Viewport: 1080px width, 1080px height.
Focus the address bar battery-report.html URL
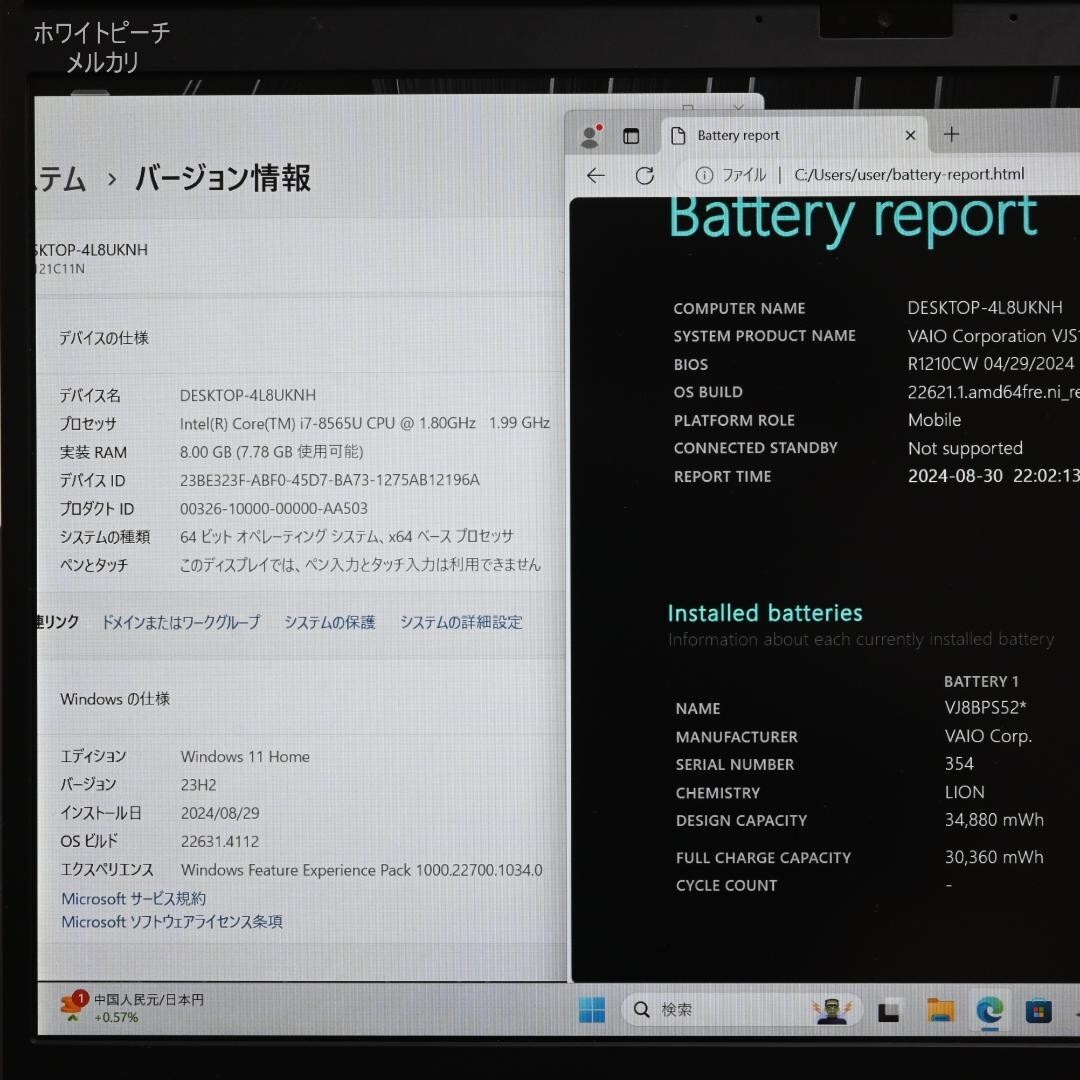[909, 175]
